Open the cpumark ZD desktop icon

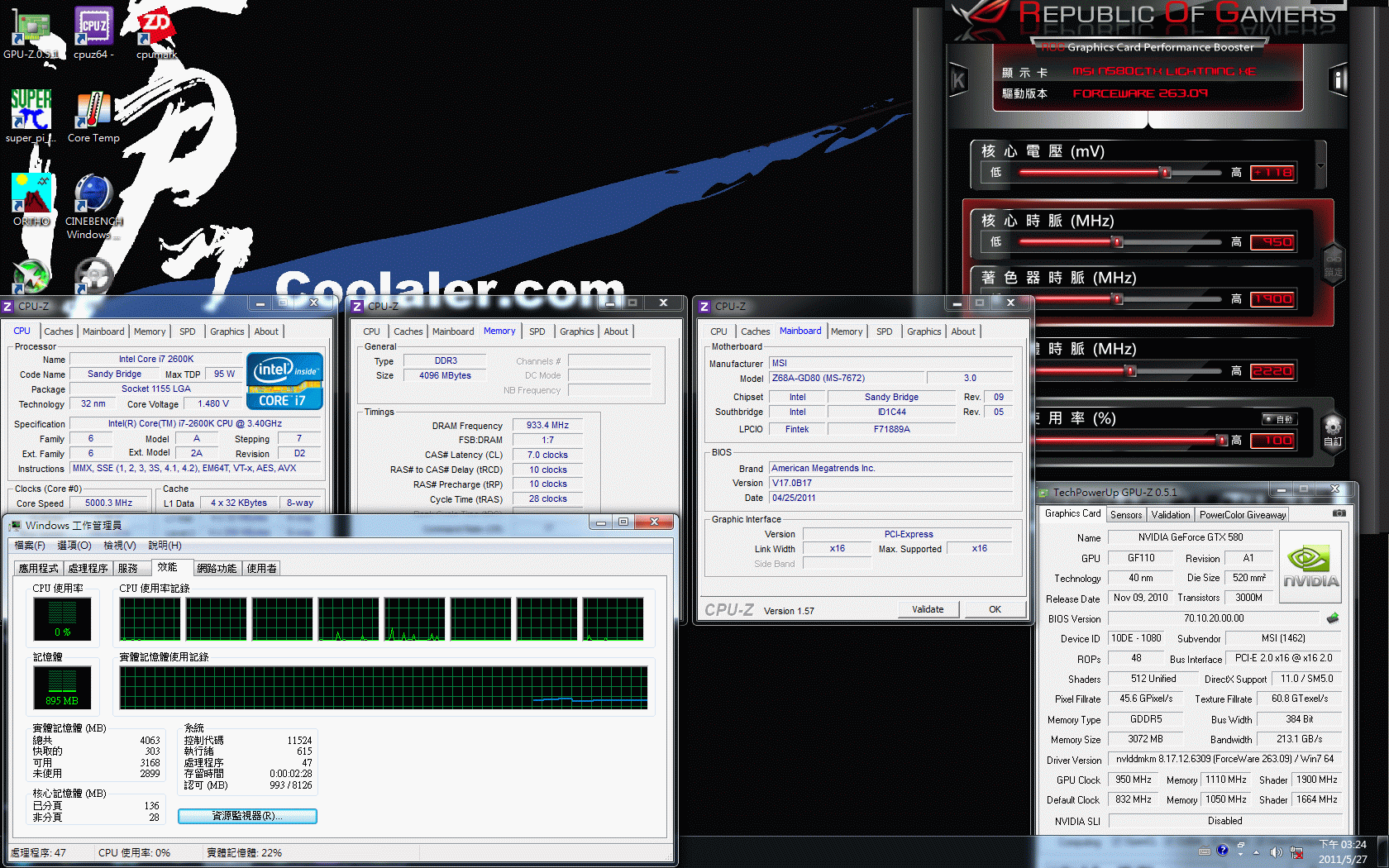(156, 33)
